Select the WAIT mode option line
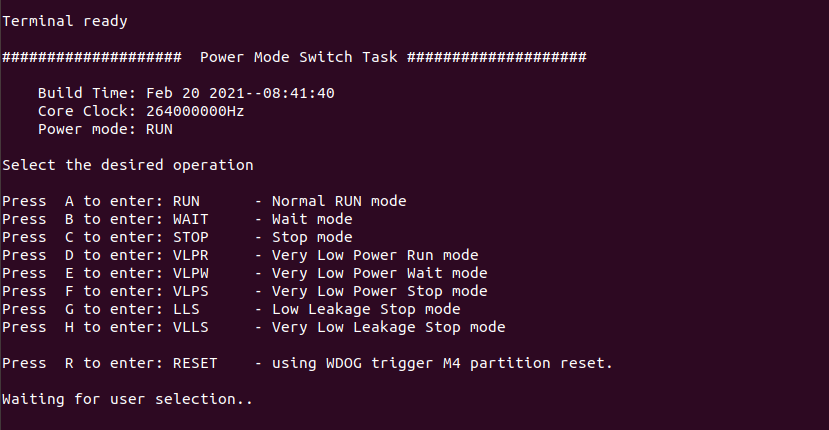This screenshot has height=430, width=829. pos(177,219)
